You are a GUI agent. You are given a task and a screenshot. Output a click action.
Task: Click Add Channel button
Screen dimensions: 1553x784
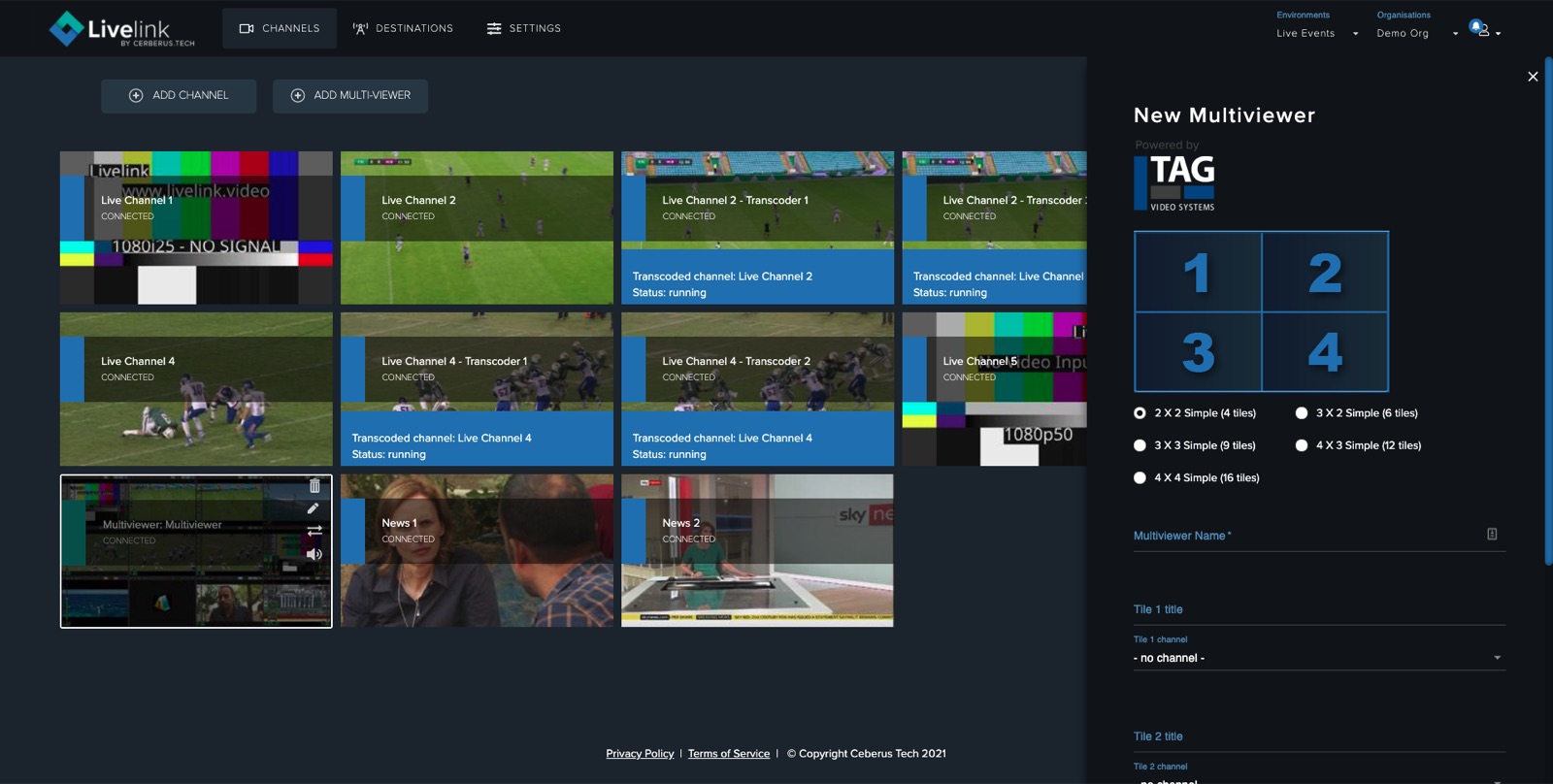[179, 95]
